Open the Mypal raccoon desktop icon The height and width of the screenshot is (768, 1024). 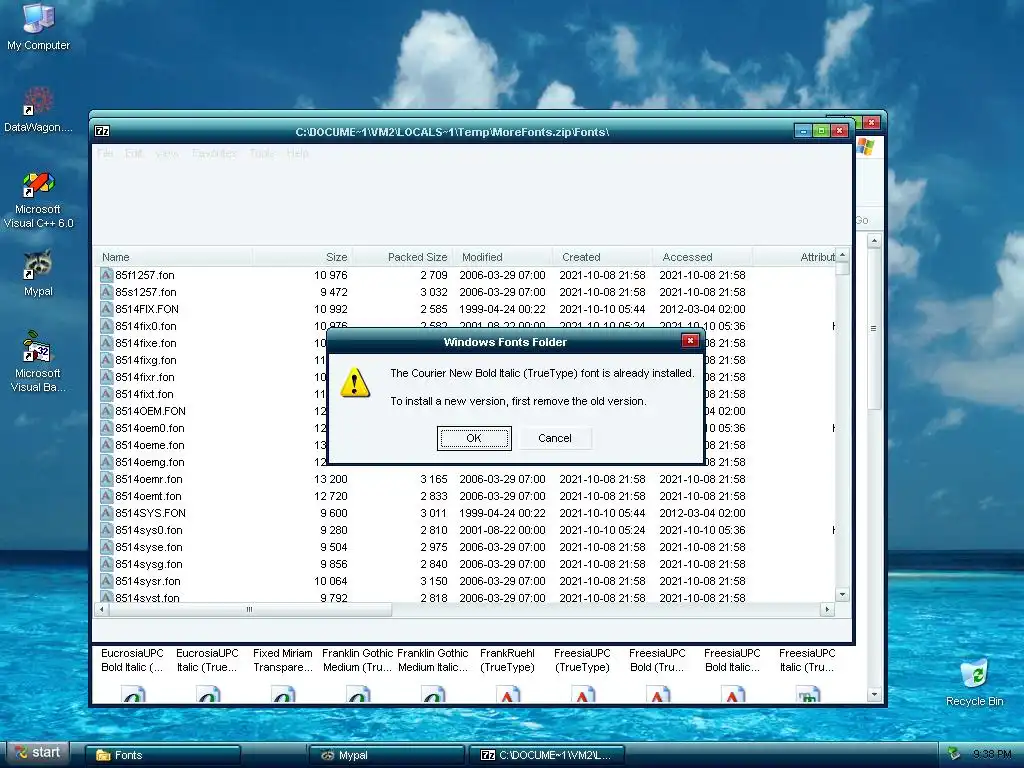(38, 273)
